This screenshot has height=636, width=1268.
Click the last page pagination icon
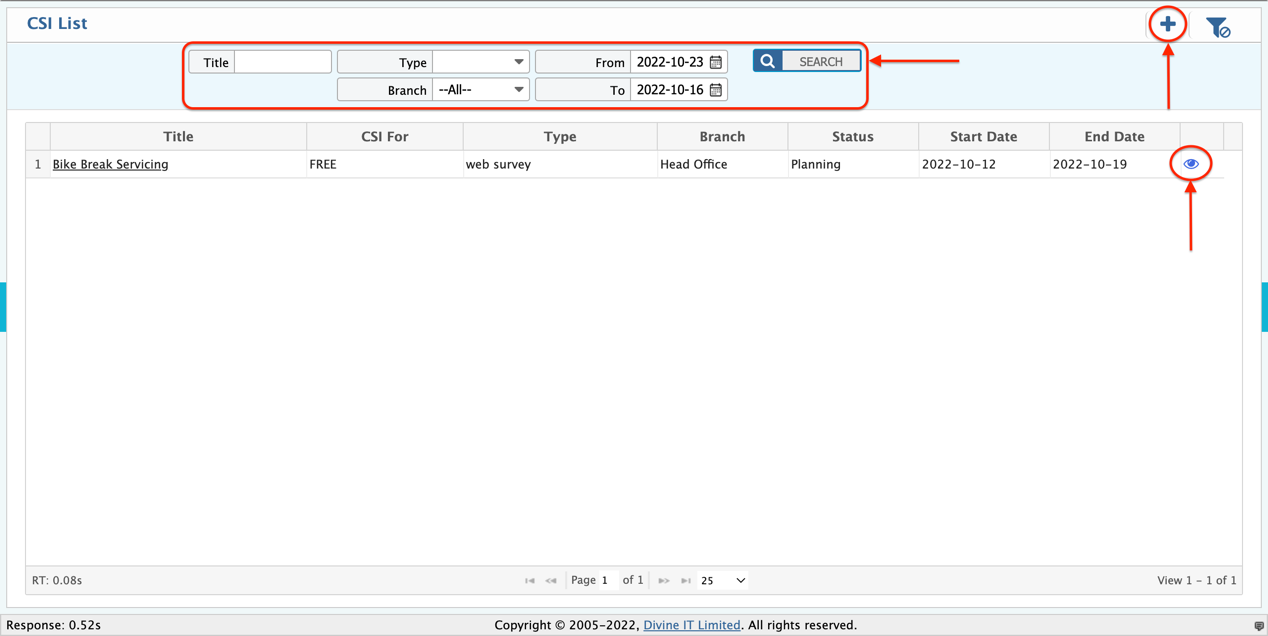686,580
